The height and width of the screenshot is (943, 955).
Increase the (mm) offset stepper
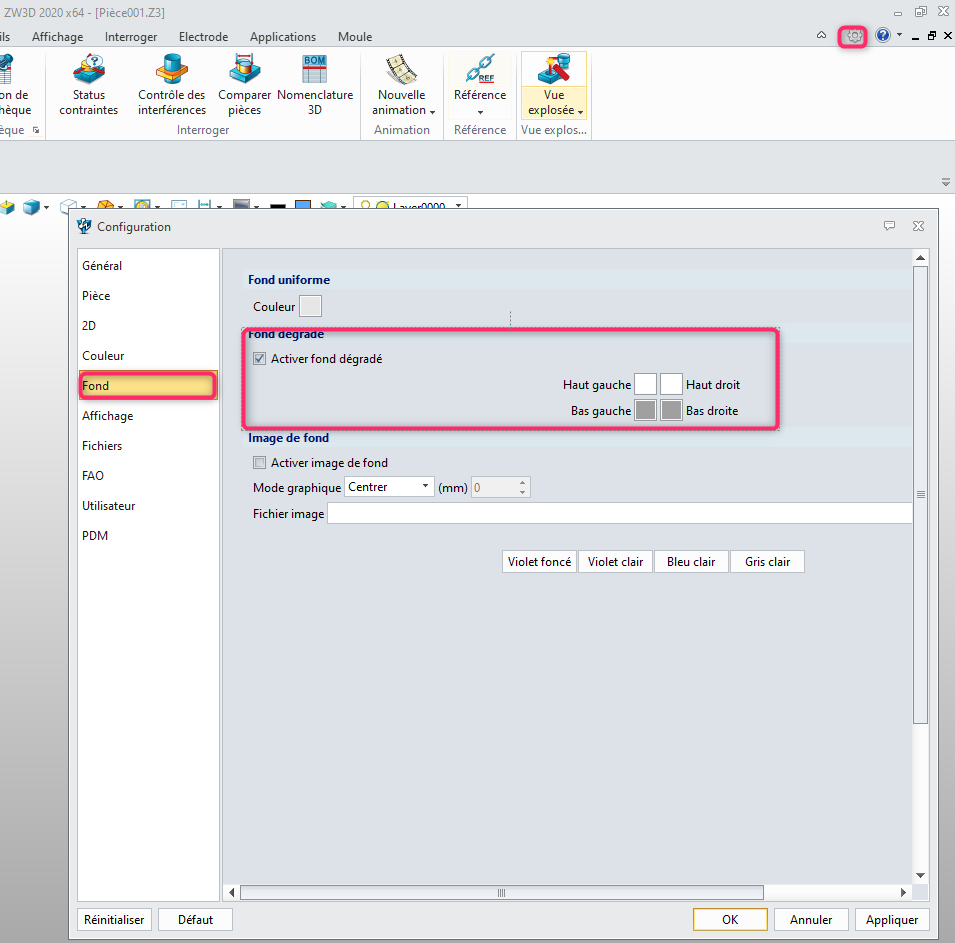coord(523,482)
